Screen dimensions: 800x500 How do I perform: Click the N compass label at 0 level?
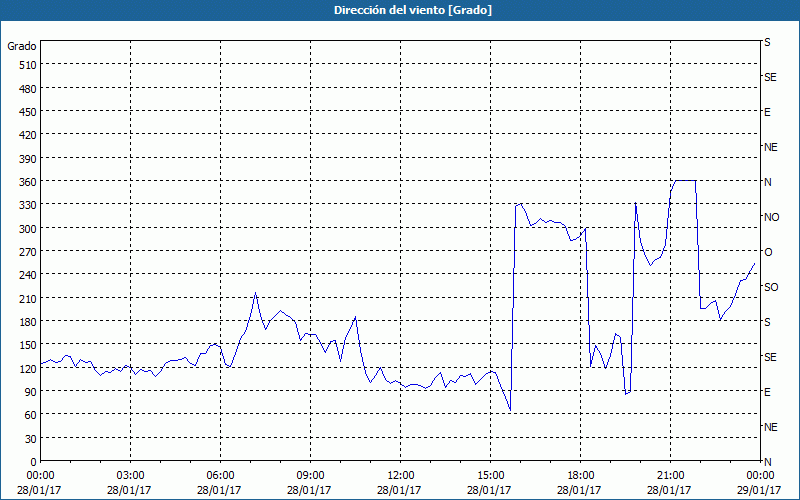tap(768, 462)
